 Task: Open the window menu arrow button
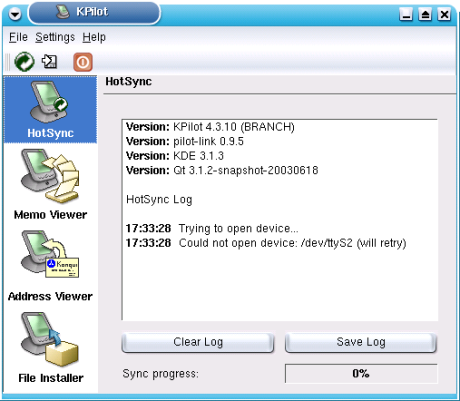pos(15,14)
